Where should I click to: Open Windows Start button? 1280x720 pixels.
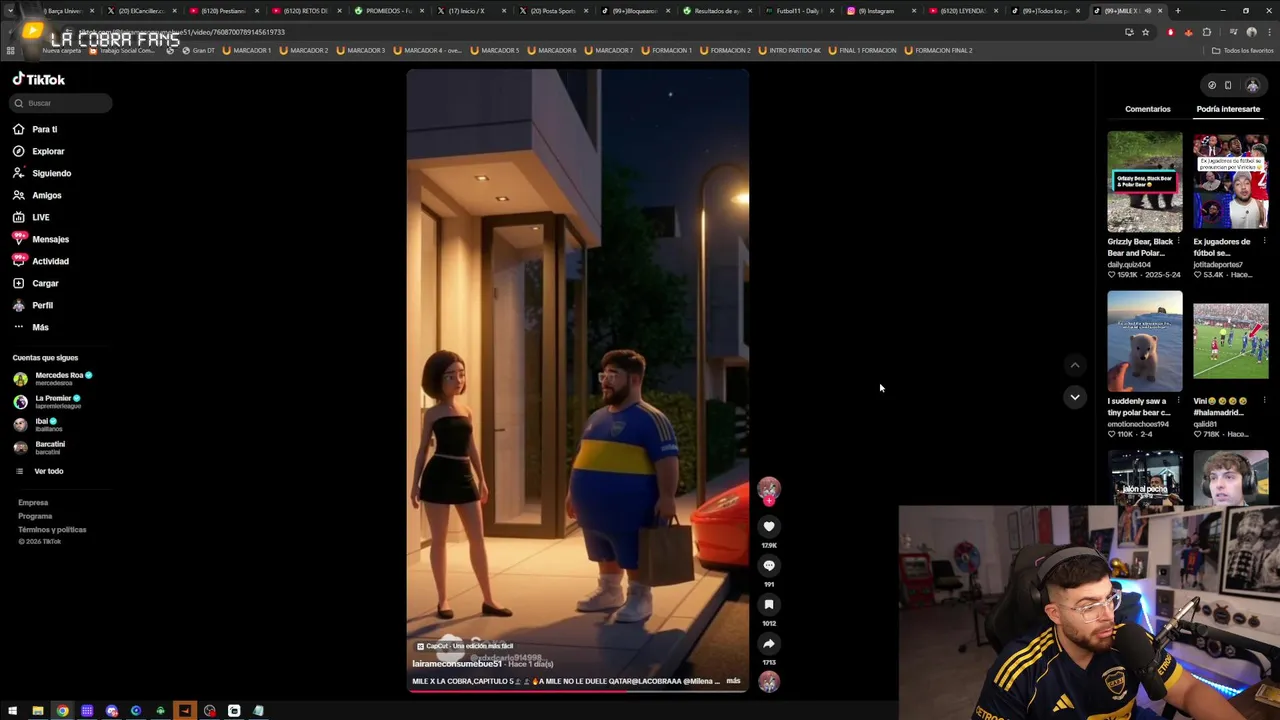point(12,711)
